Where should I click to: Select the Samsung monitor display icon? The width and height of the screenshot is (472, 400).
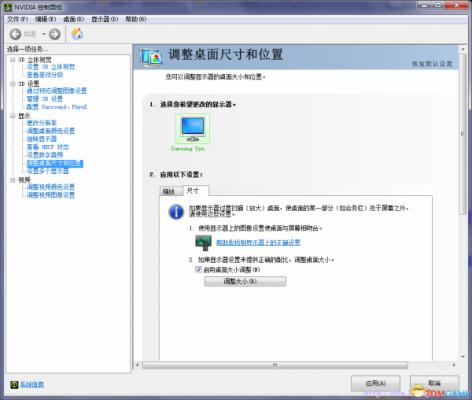(x=193, y=129)
